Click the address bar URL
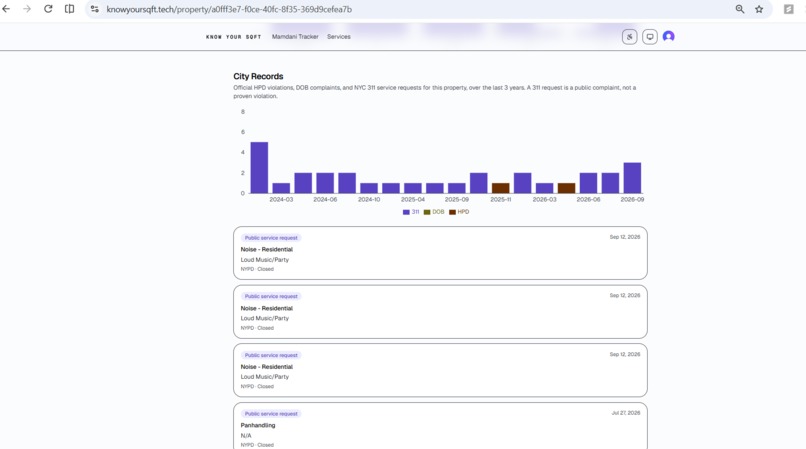Viewport: 806px width, 449px height. [x=229, y=9]
